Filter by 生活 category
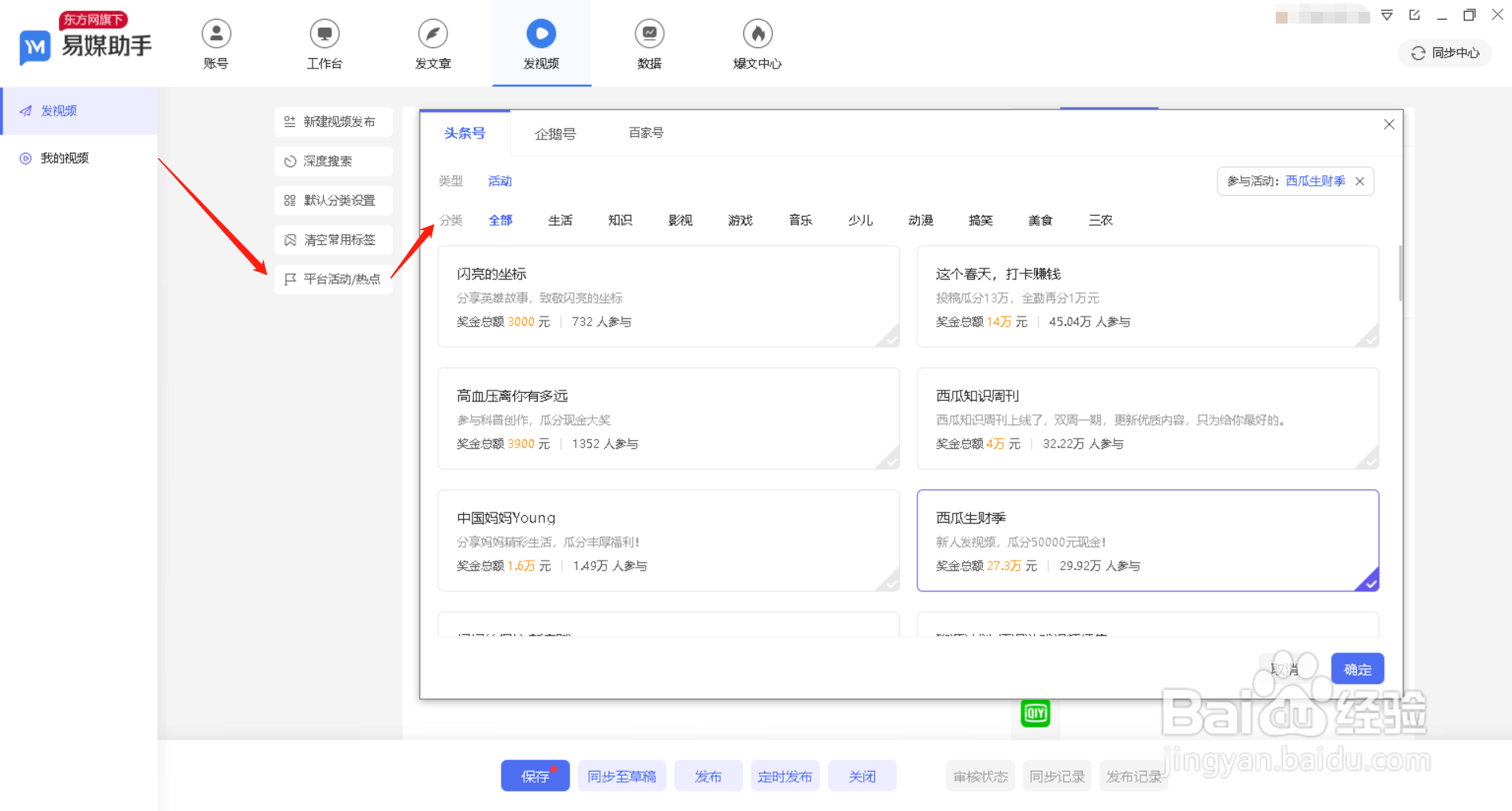Image resolution: width=1512 pixels, height=811 pixels. point(560,220)
